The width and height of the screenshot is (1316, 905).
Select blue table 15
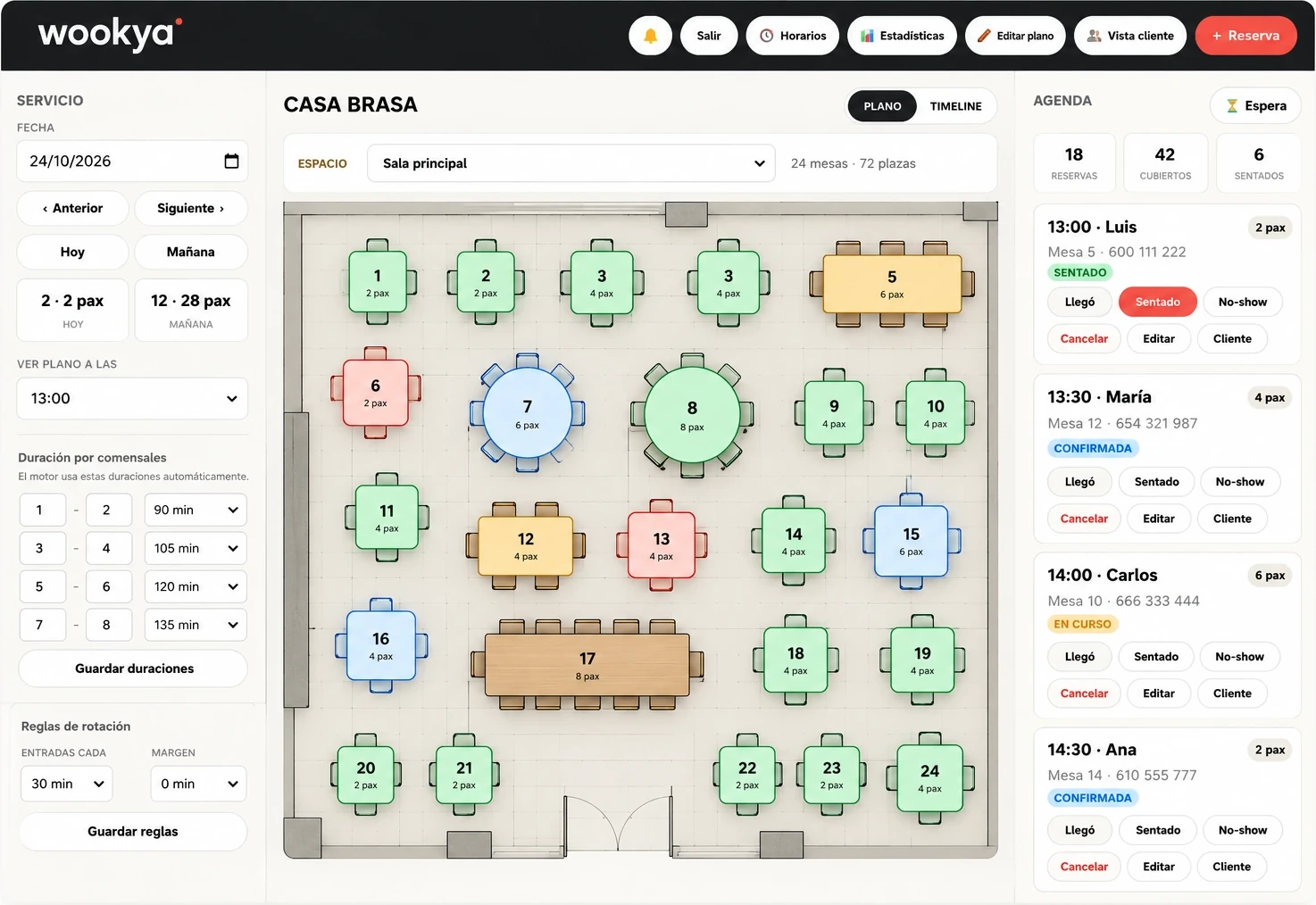[911, 541]
